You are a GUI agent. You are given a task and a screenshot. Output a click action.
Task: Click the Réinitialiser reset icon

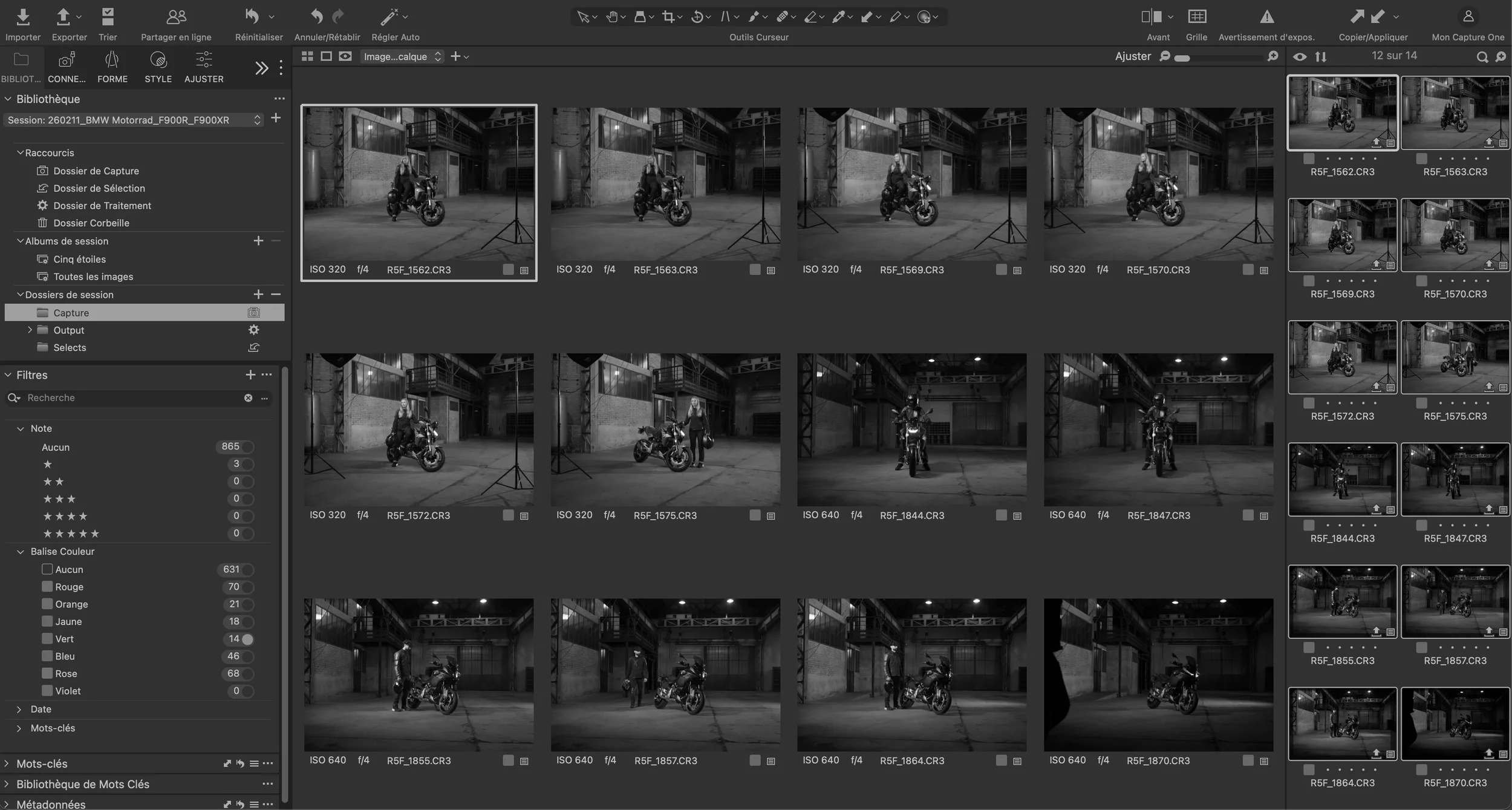click(x=252, y=16)
